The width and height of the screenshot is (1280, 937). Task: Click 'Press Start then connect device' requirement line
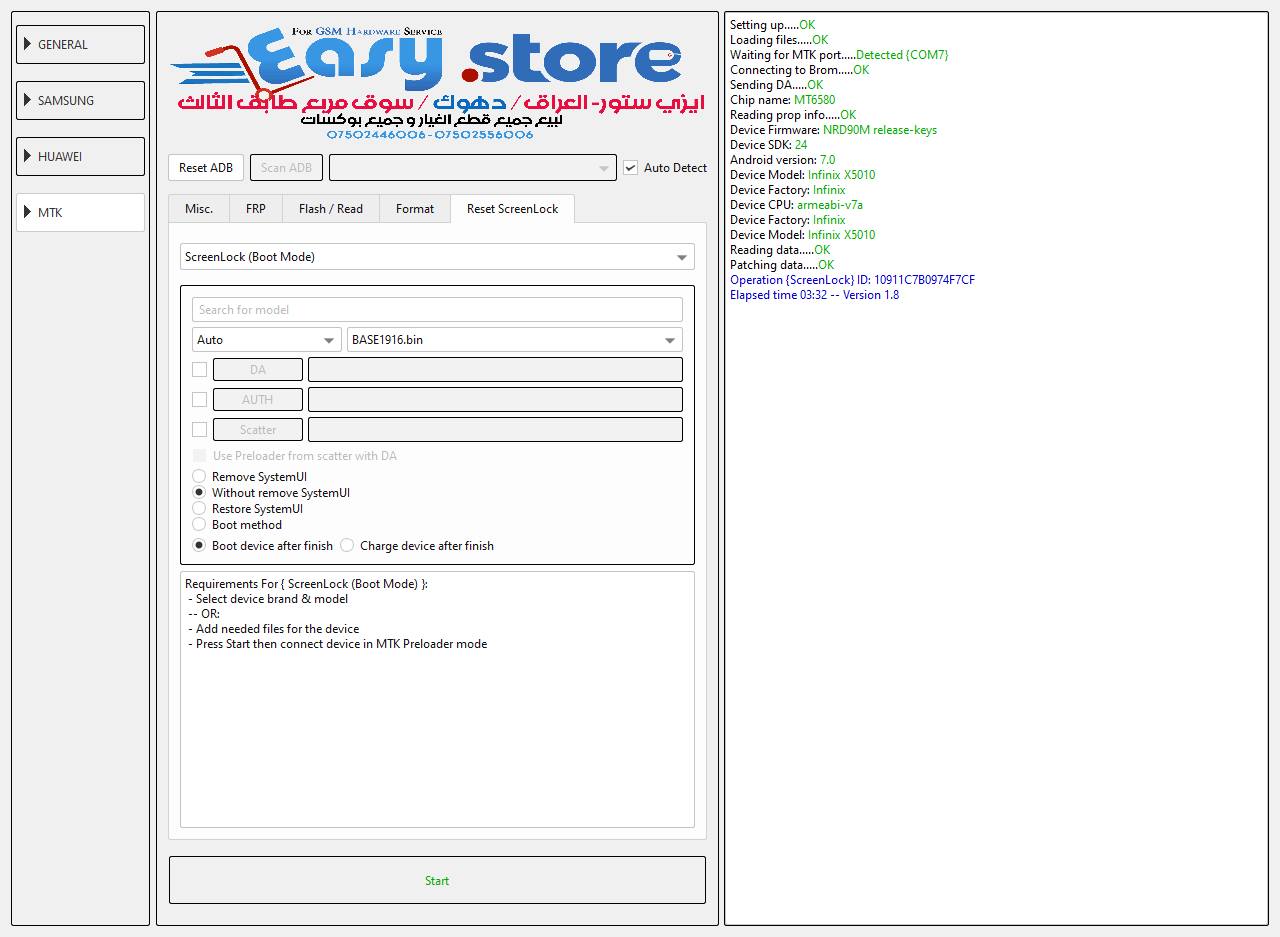pyautogui.click(x=337, y=644)
